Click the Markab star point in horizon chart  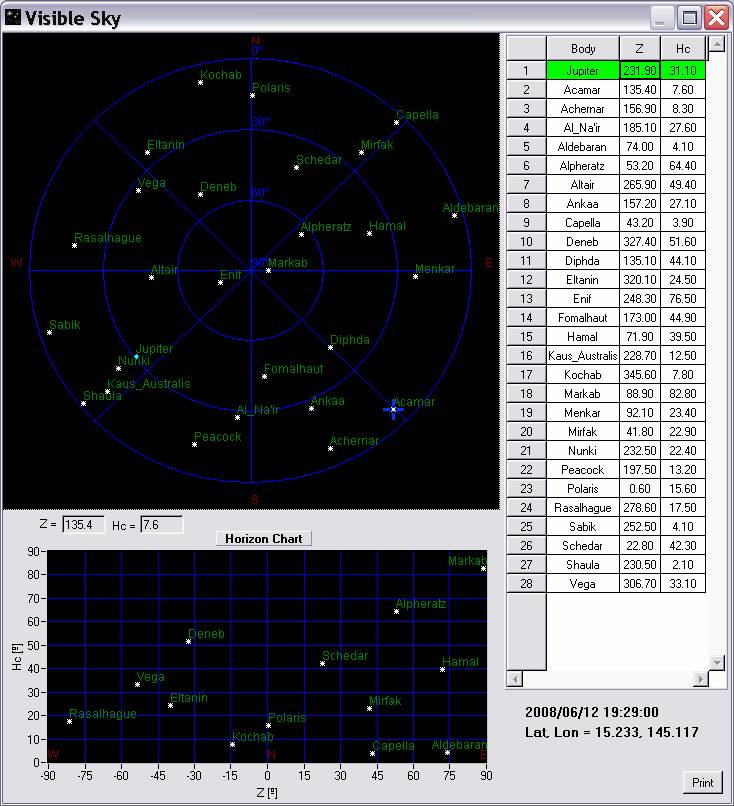click(x=483, y=568)
